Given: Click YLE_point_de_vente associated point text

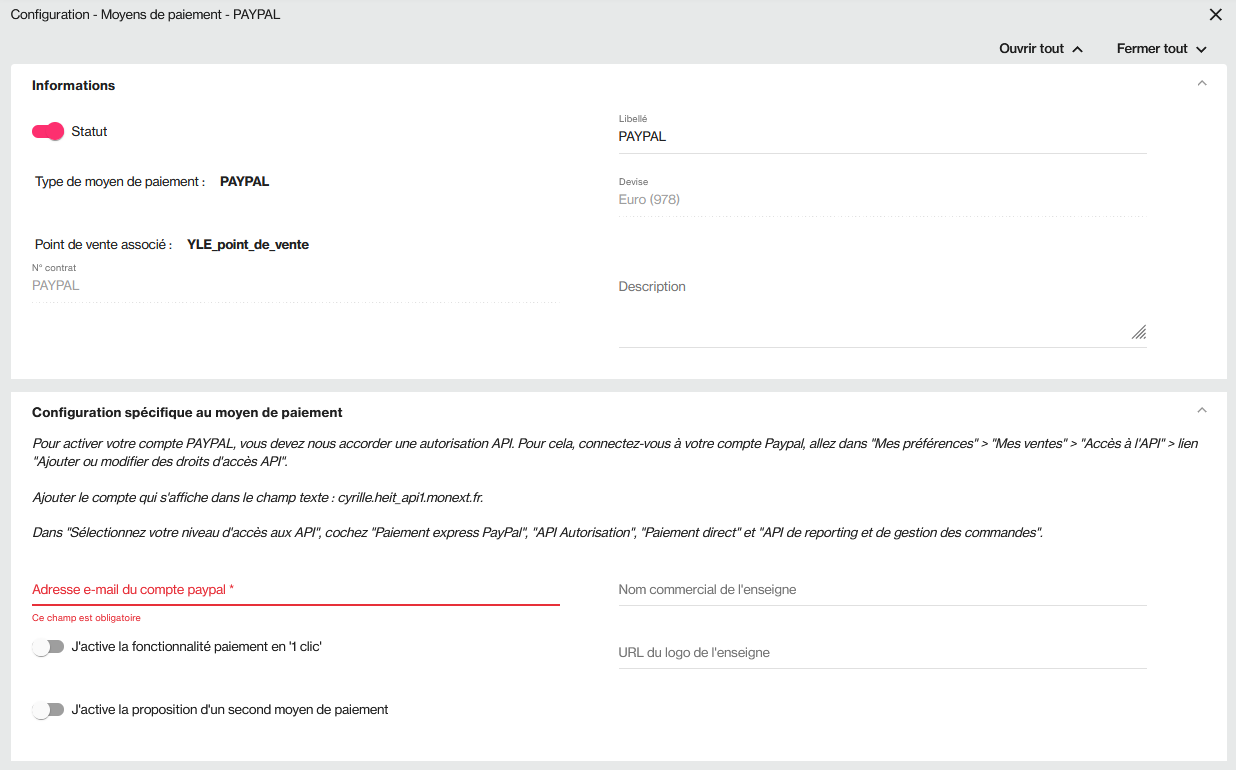Looking at the screenshot, I should (x=248, y=245).
